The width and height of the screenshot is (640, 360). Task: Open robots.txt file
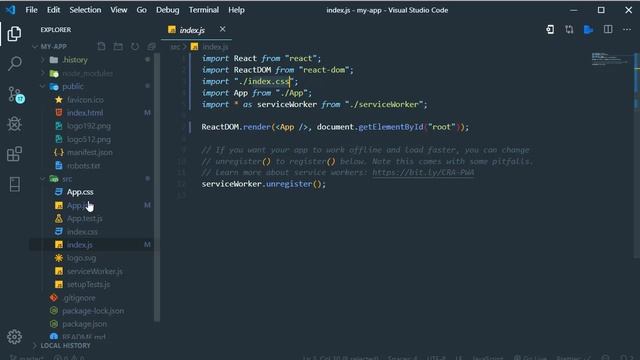click(x=84, y=166)
